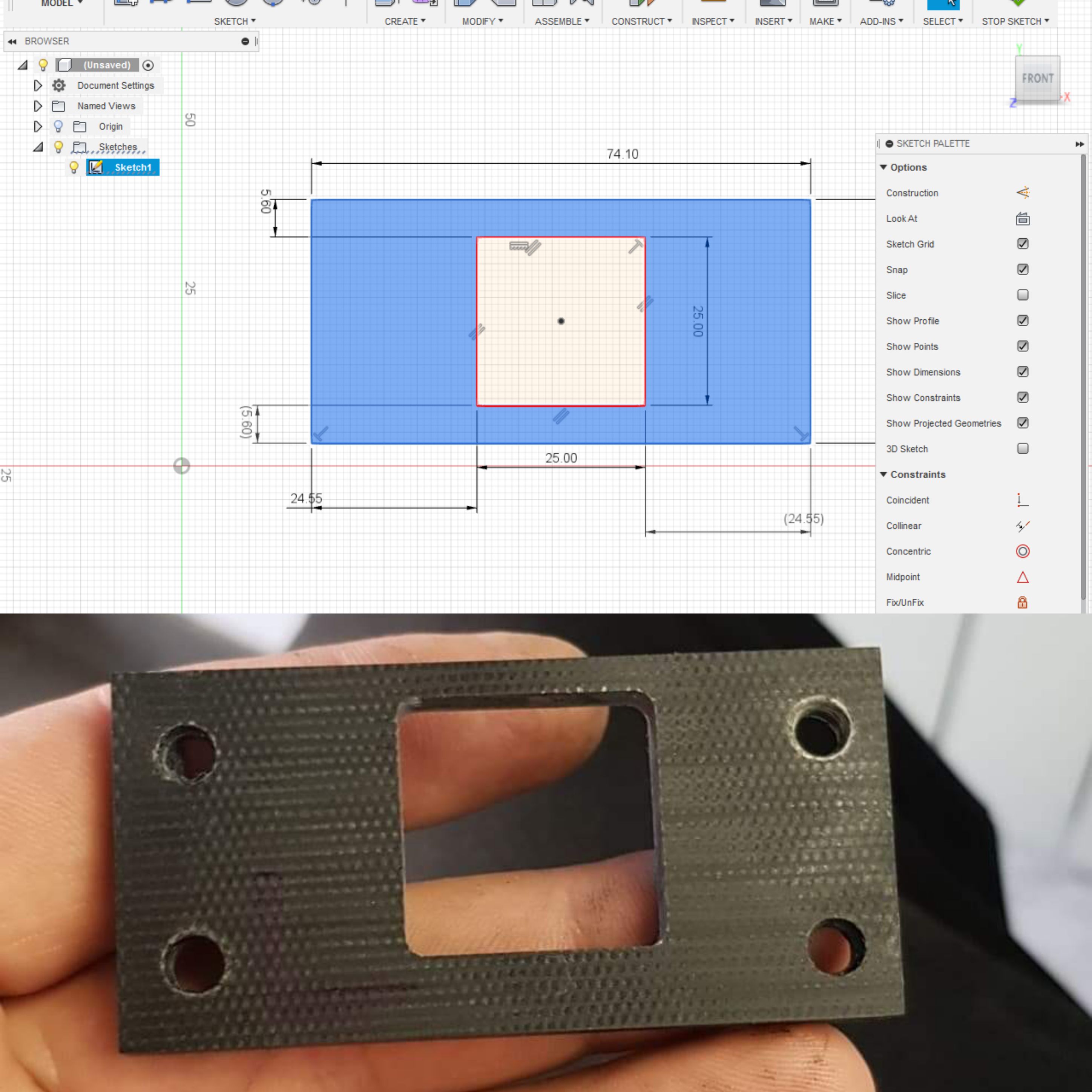Click the Document Settings item
The width and height of the screenshot is (1092, 1092).
click(x=116, y=85)
